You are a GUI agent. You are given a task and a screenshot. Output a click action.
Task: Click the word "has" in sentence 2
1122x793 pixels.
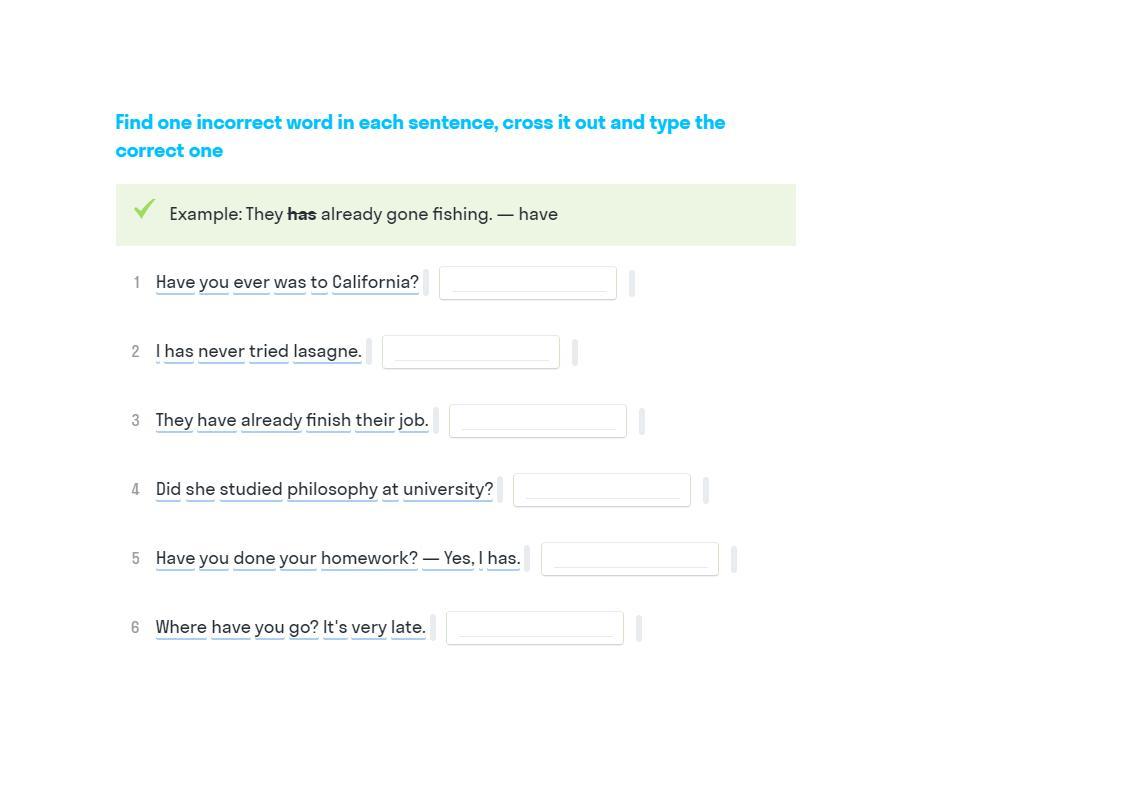pyautogui.click(x=179, y=351)
